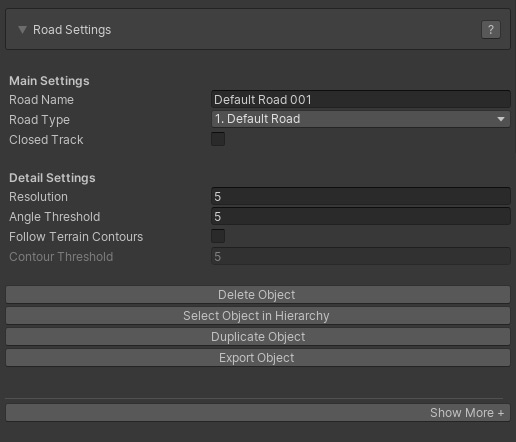Open the Road Type dropdown

pyautogui.click(x=360, y=119)
